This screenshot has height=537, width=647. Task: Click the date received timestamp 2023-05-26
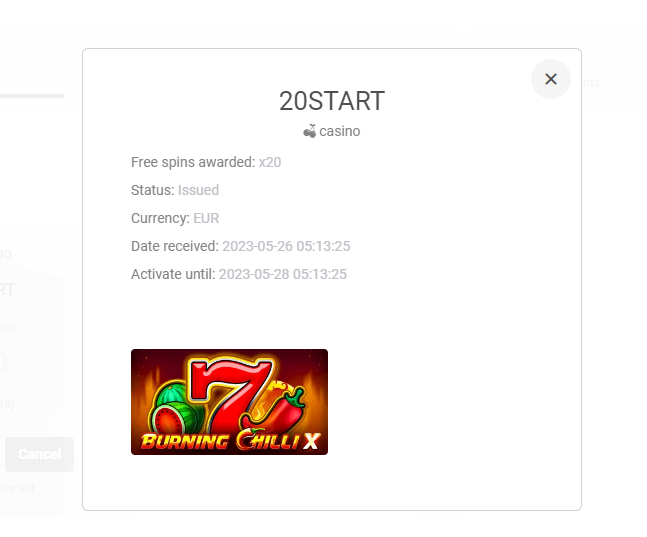(286, 246)
